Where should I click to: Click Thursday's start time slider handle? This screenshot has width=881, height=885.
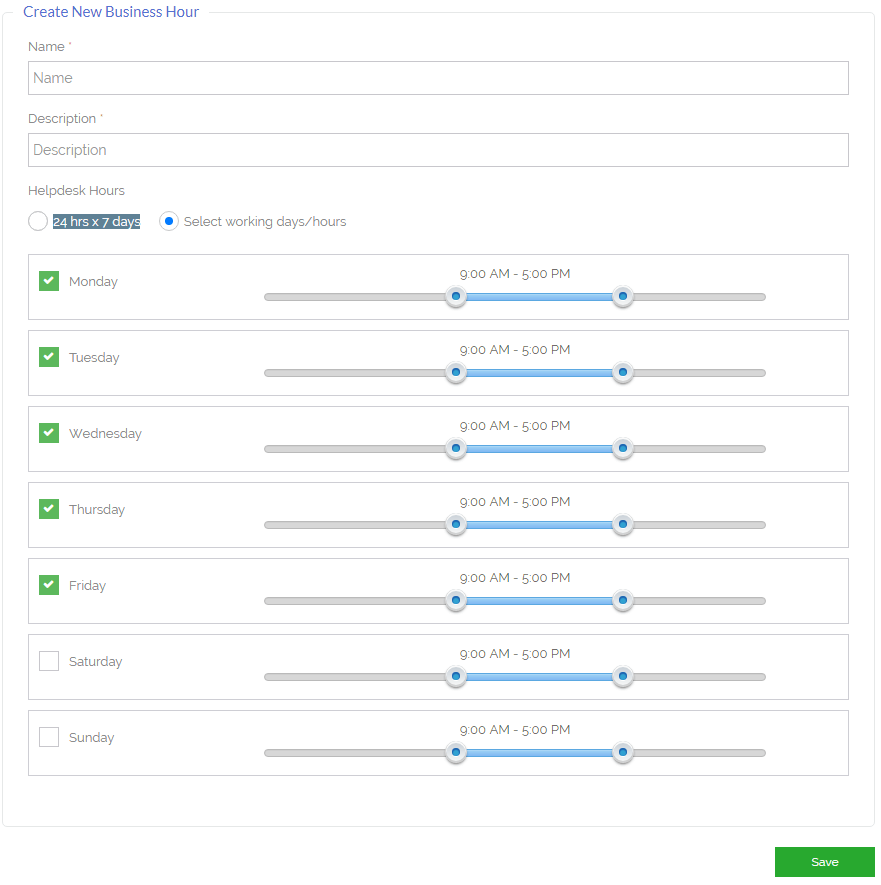tap(456, 524)
